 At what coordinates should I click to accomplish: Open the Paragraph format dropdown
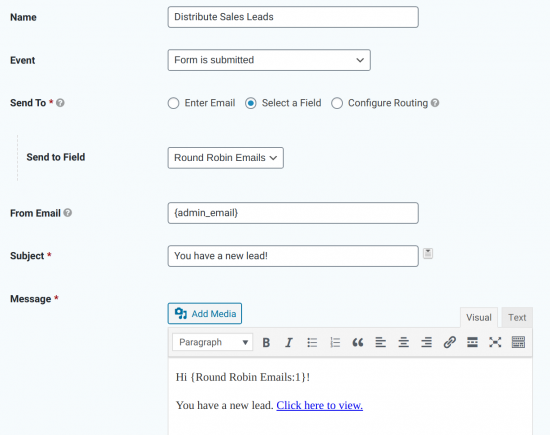point(213,342)
